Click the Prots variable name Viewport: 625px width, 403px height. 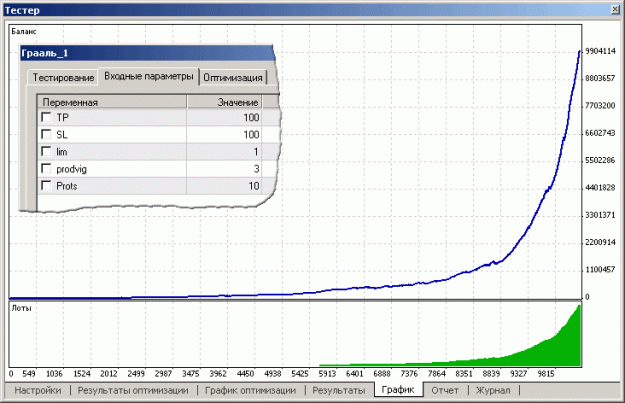pos(67,186)
